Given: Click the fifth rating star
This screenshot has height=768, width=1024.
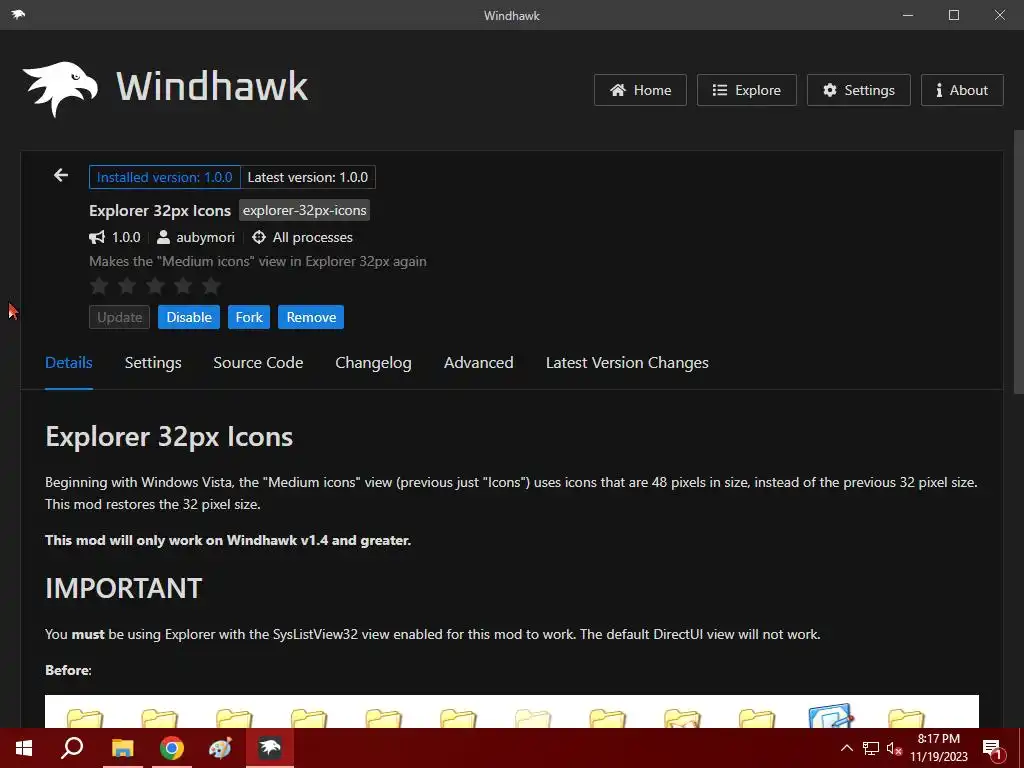Looking at the screenshot, I should coord(212,285).
